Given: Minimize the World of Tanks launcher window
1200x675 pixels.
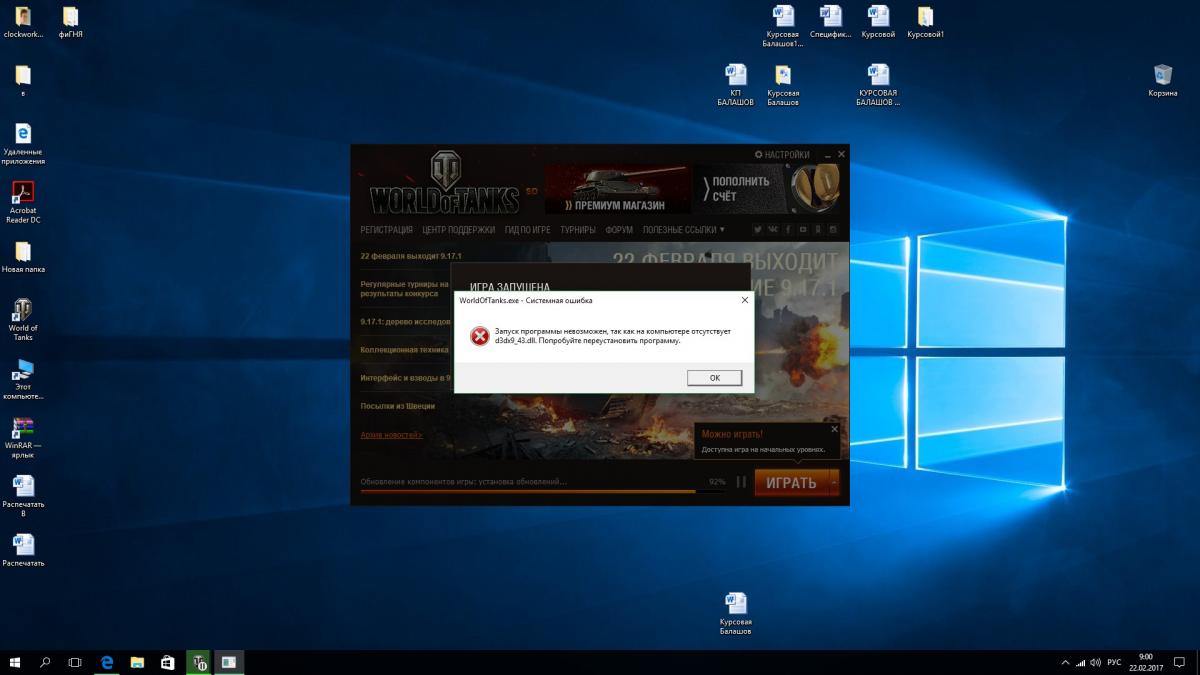Looking at the screenshot, I should tap(826, 155).
